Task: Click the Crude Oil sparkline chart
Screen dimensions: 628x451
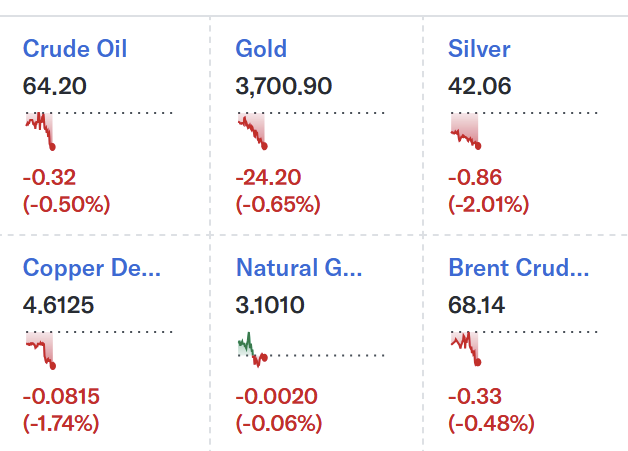Action: pos(99,131)
